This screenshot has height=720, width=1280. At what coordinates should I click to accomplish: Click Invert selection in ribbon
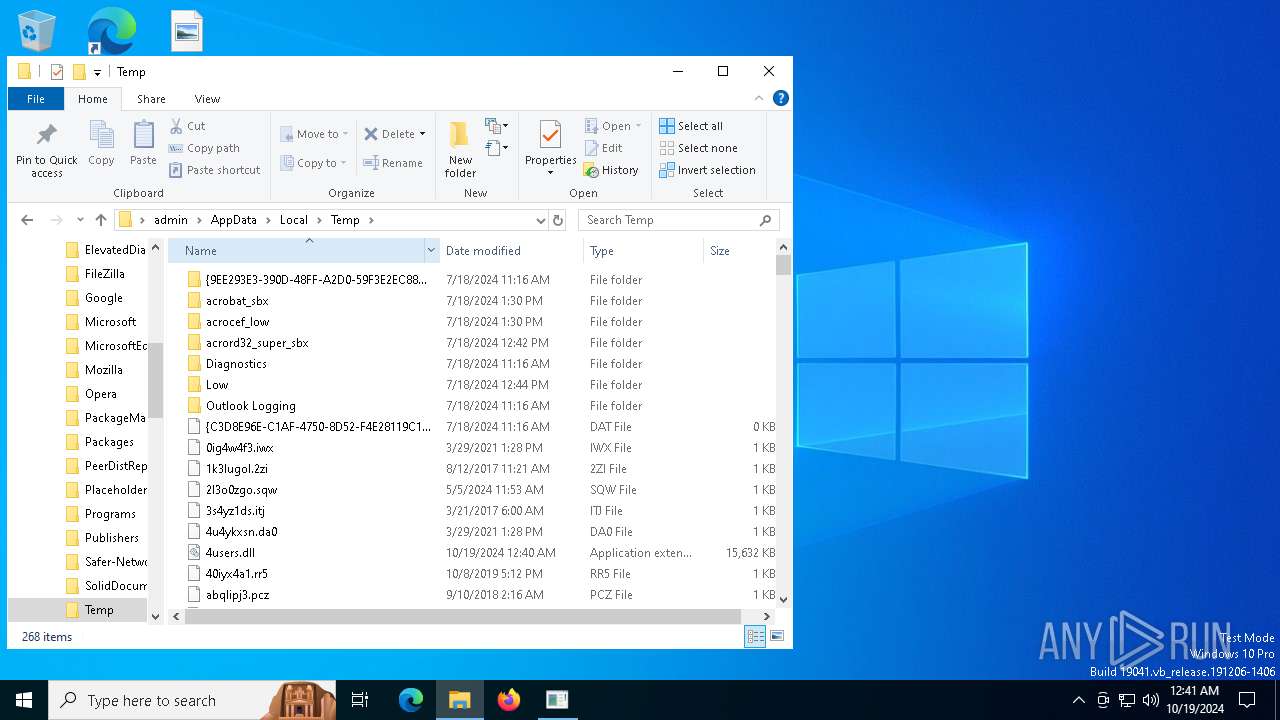[x=707, y=170]
